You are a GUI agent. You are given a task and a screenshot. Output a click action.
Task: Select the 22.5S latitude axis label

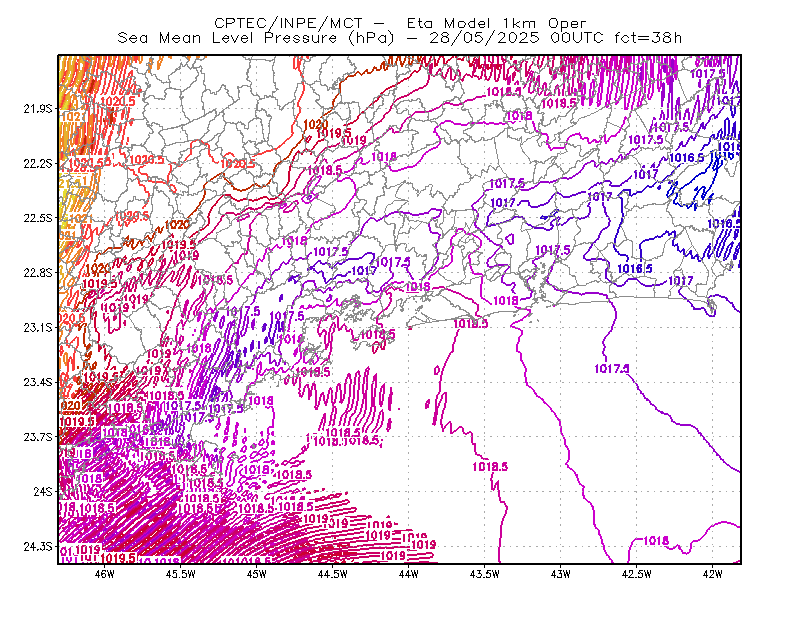point(38,218)
